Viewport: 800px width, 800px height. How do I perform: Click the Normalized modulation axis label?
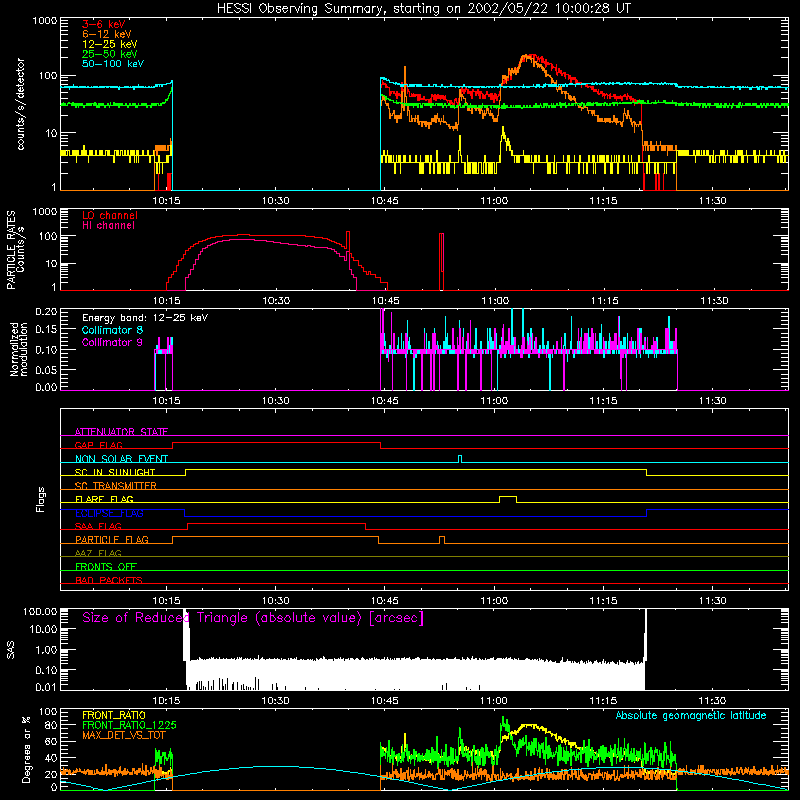coord(18,349)
